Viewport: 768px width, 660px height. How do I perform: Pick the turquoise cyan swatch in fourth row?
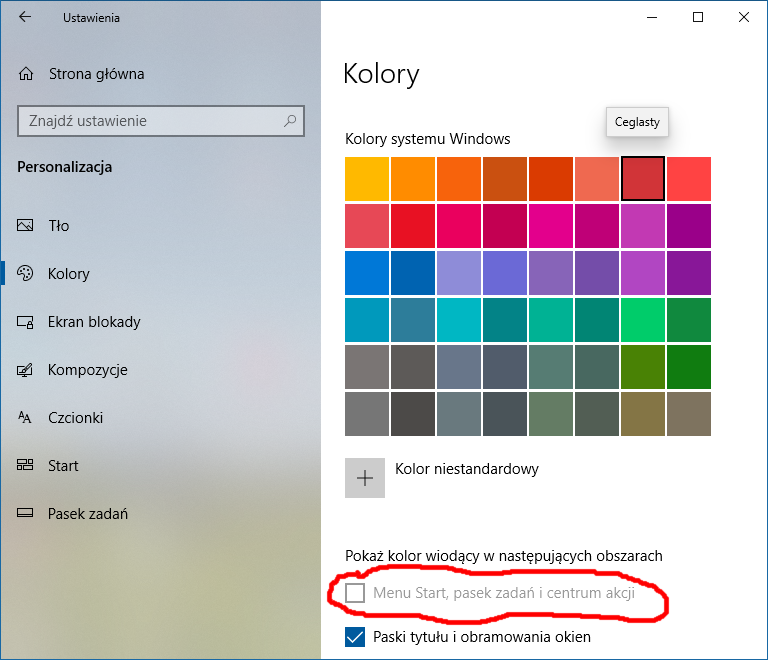pos(459,320)
